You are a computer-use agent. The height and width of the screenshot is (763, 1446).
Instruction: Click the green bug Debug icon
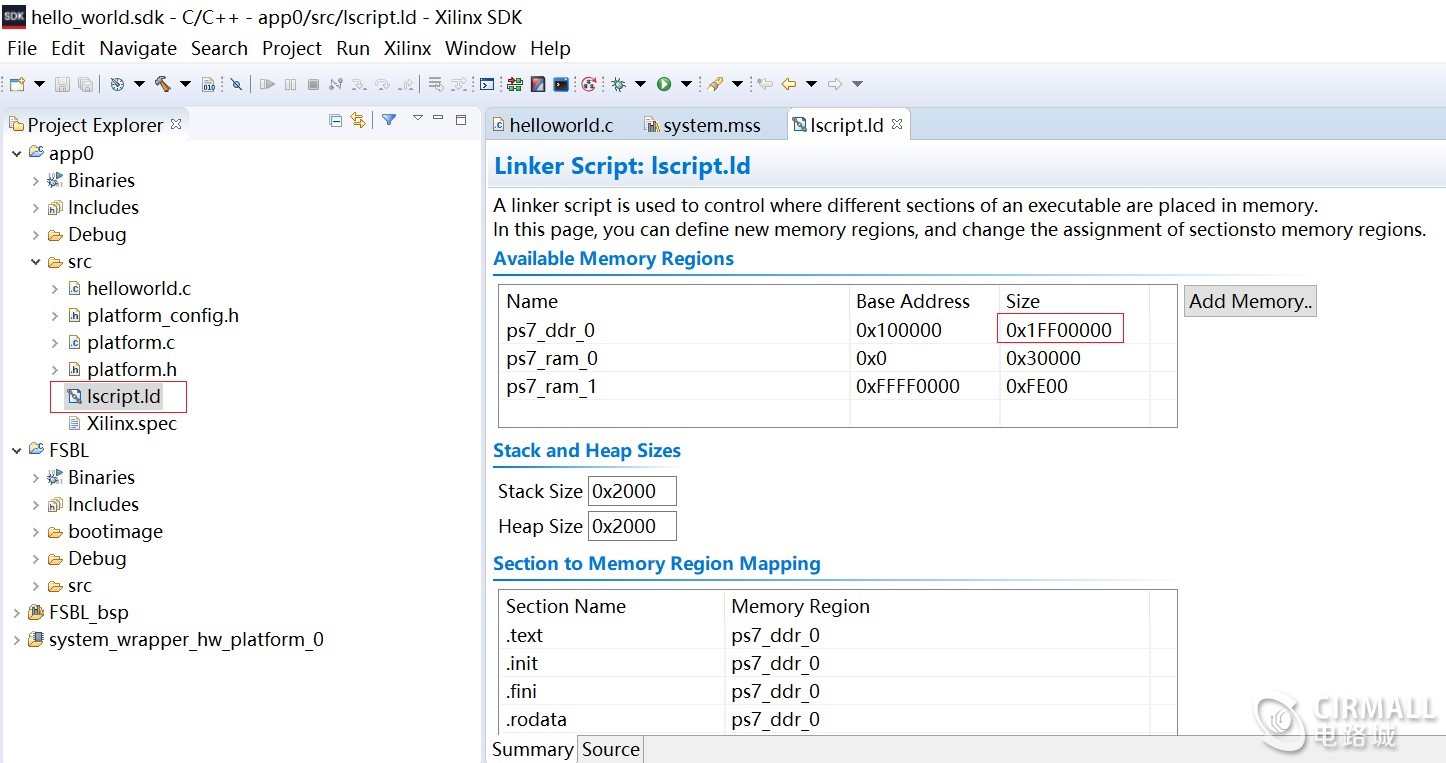click(618, 84)
